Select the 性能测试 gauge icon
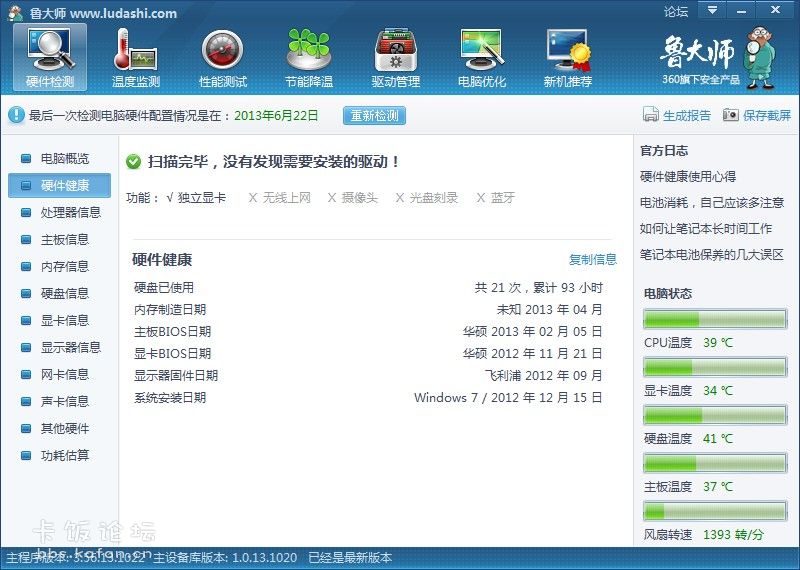Viewport: 800px width, 570px height. pos(222,49)
